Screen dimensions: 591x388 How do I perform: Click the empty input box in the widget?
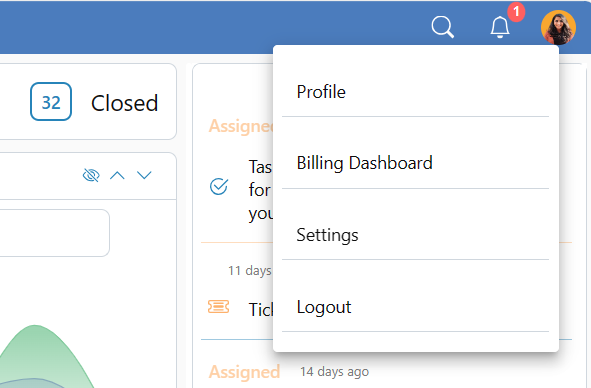coord(53,233)
